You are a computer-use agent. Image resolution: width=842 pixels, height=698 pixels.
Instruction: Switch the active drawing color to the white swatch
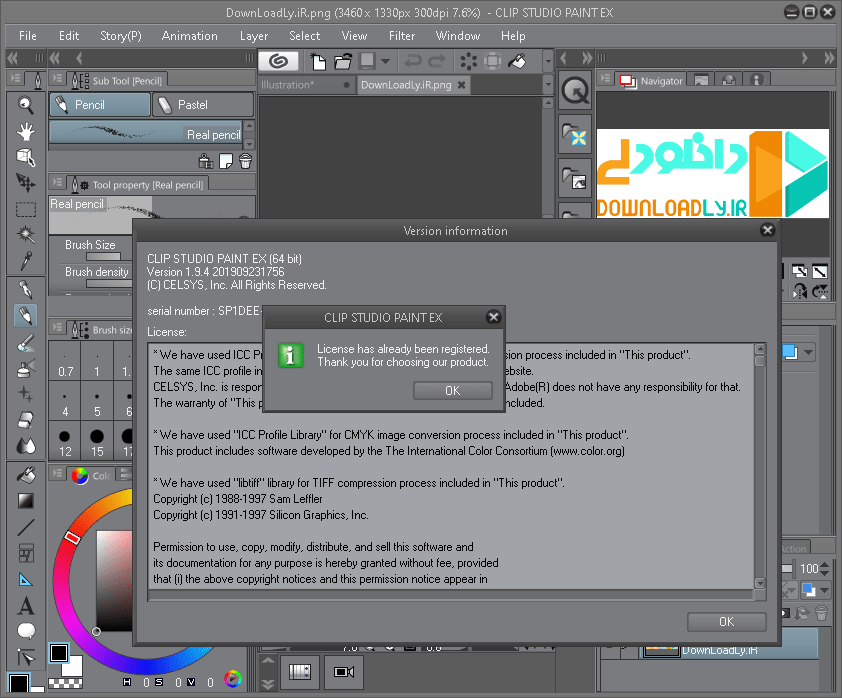coord(72,666)
